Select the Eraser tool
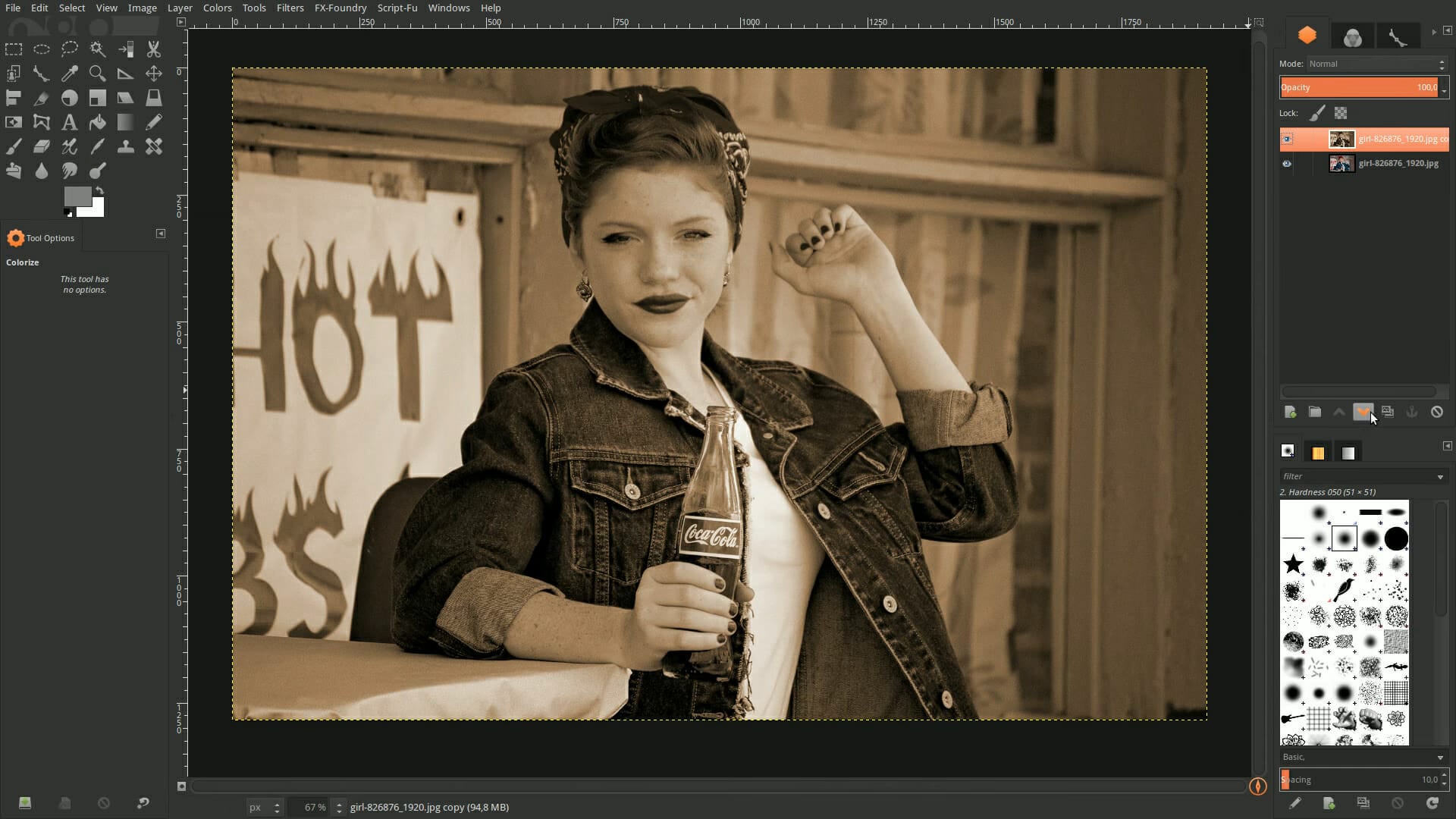This screenshot has height=819, width=1456. click(x=42, y=146)
